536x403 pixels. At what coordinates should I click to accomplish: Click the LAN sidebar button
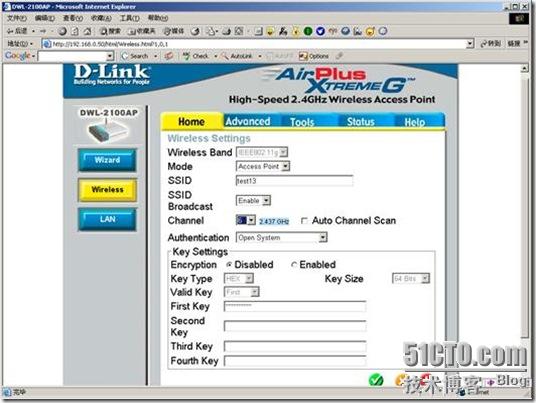coord(107,219)
